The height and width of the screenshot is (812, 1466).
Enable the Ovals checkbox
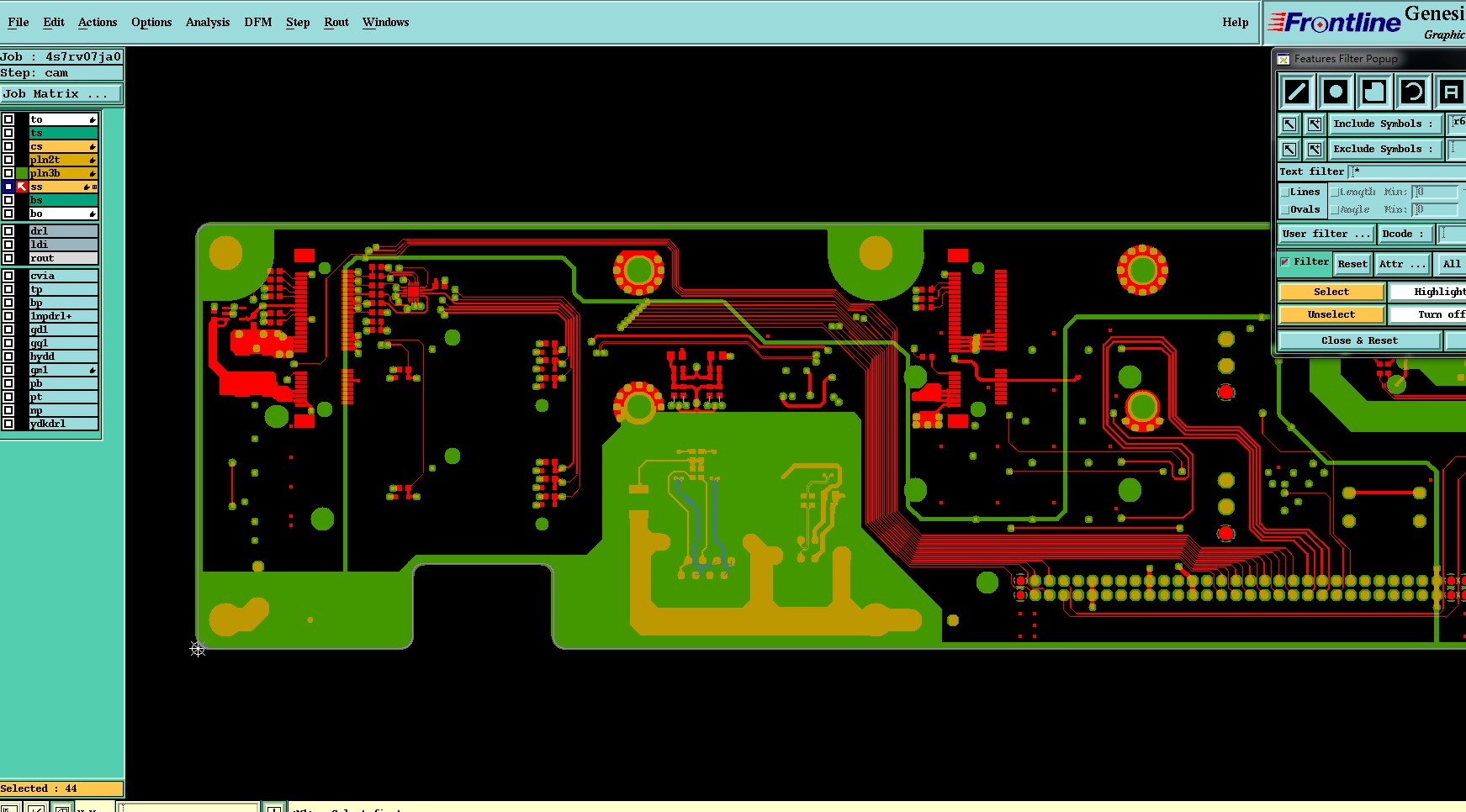(x=1285, y=210)
